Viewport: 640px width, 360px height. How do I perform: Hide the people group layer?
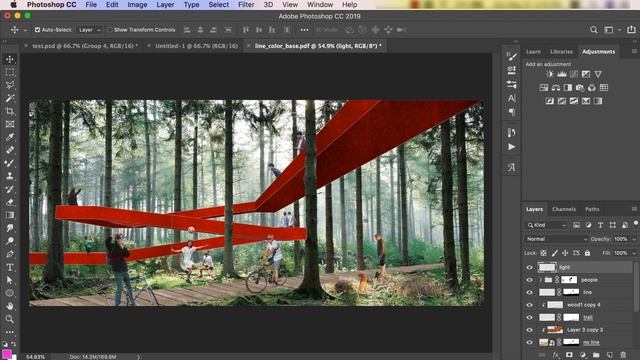530,280
